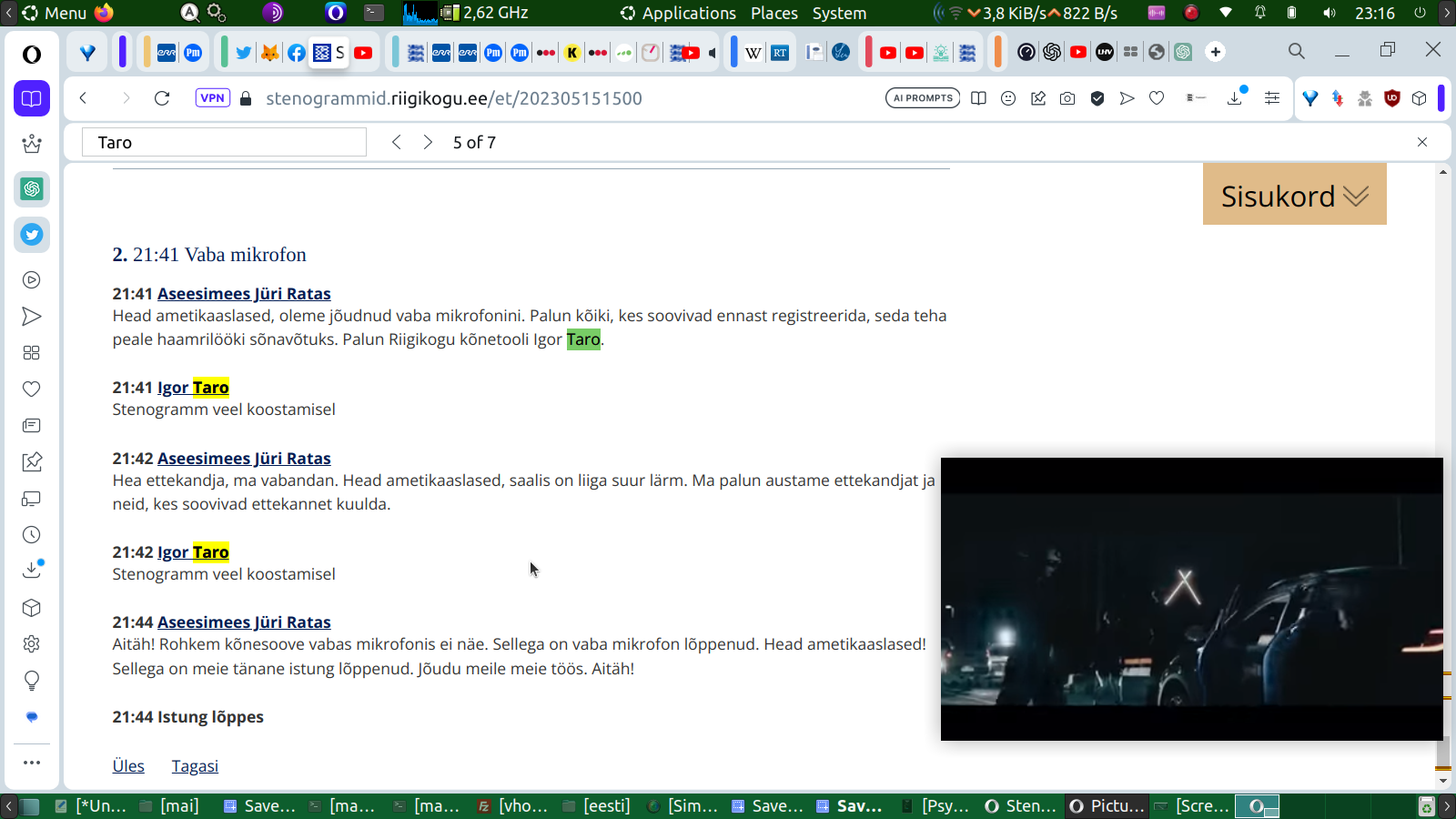
Task: Open My Flow send icon in sidebar
Action: pos(32,317)
